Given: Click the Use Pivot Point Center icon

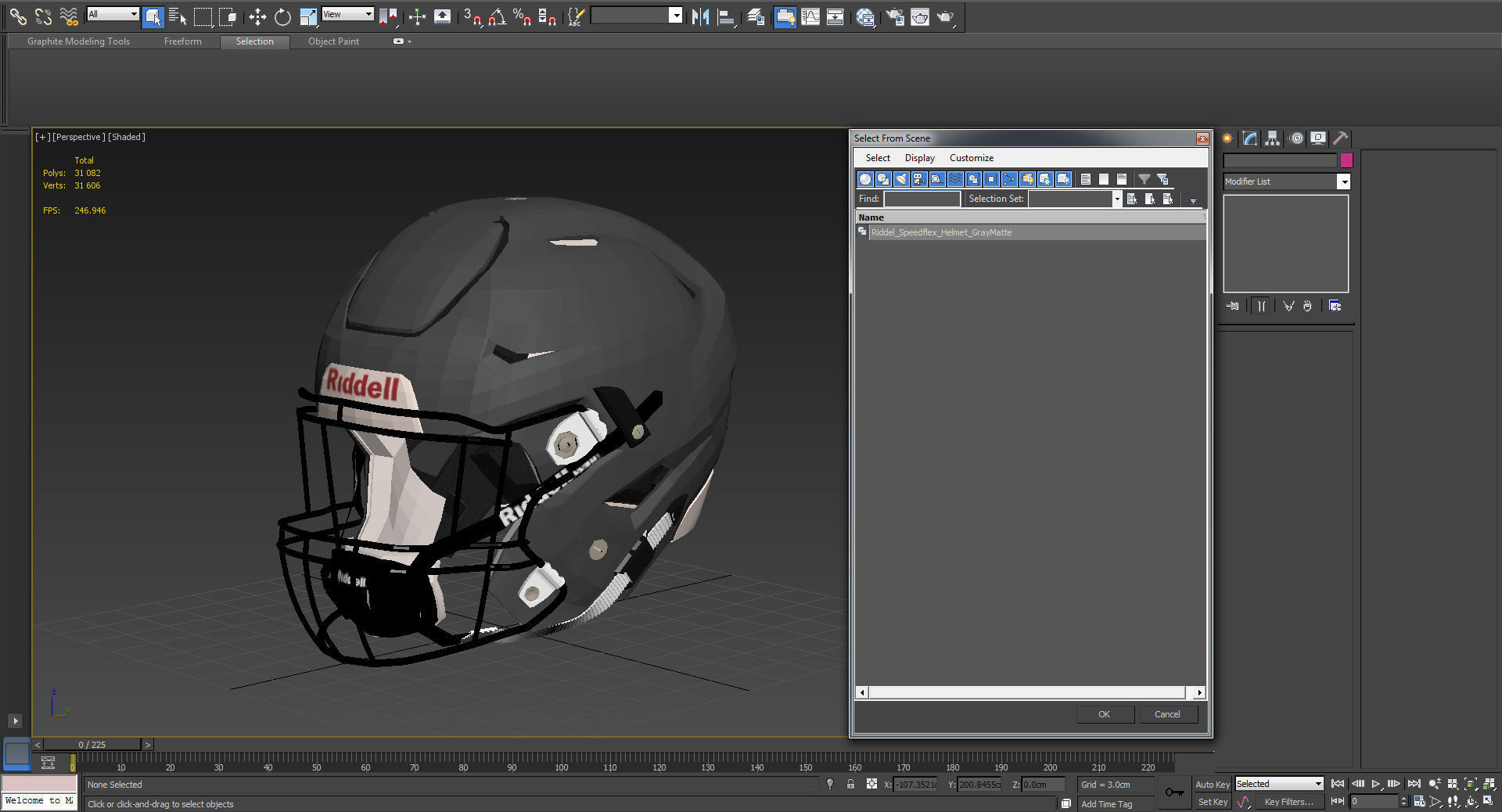Looking at the screenshot, I should tap(388, 16).
